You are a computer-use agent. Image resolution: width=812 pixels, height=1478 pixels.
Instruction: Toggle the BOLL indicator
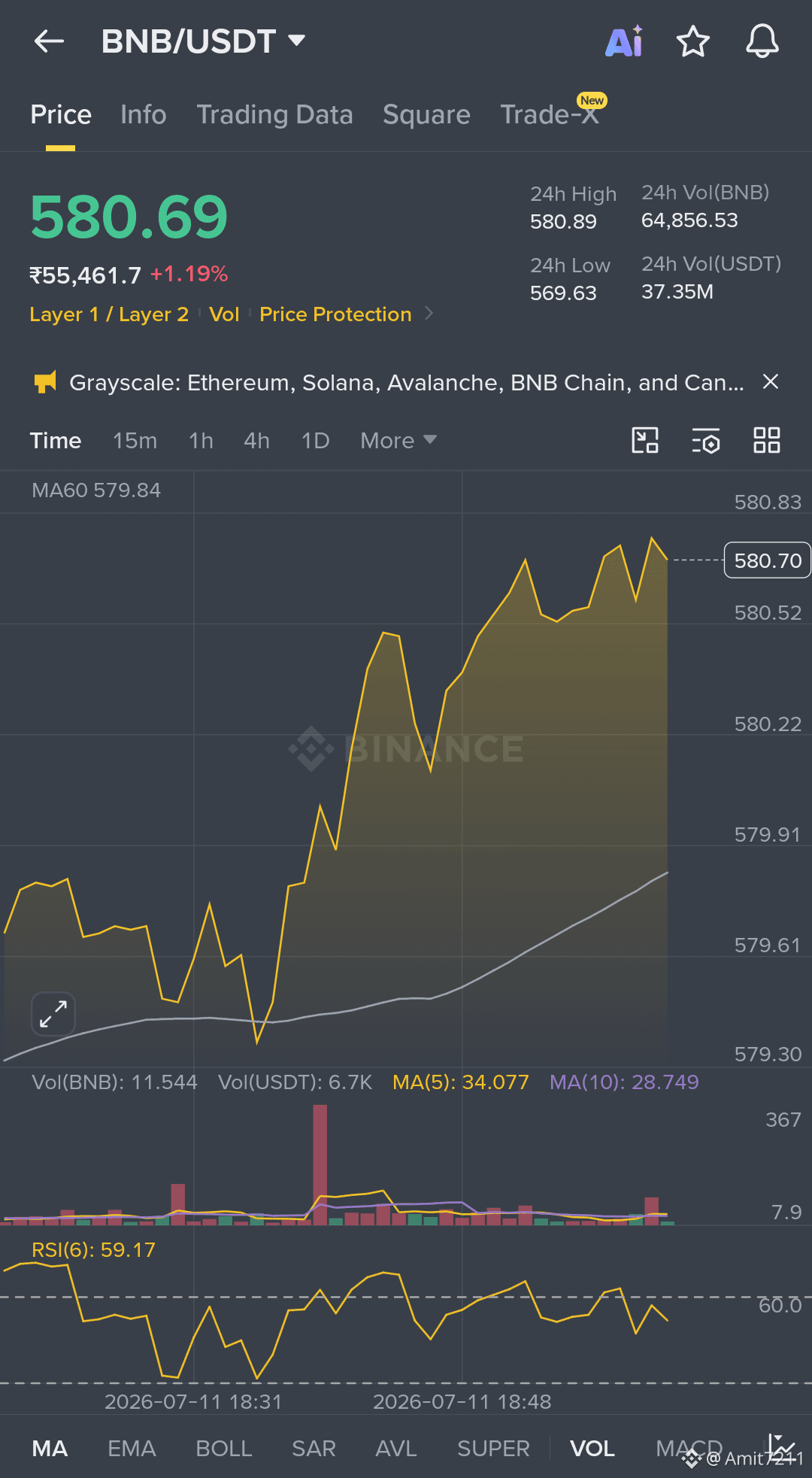(224, 1449)
